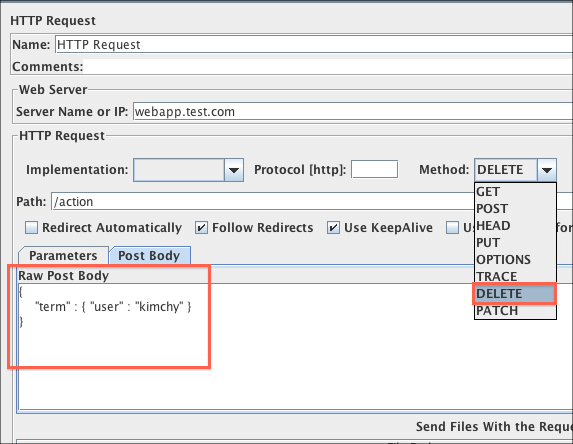
Task: Choose PATCH from the method list
Action: coord(515,311)
